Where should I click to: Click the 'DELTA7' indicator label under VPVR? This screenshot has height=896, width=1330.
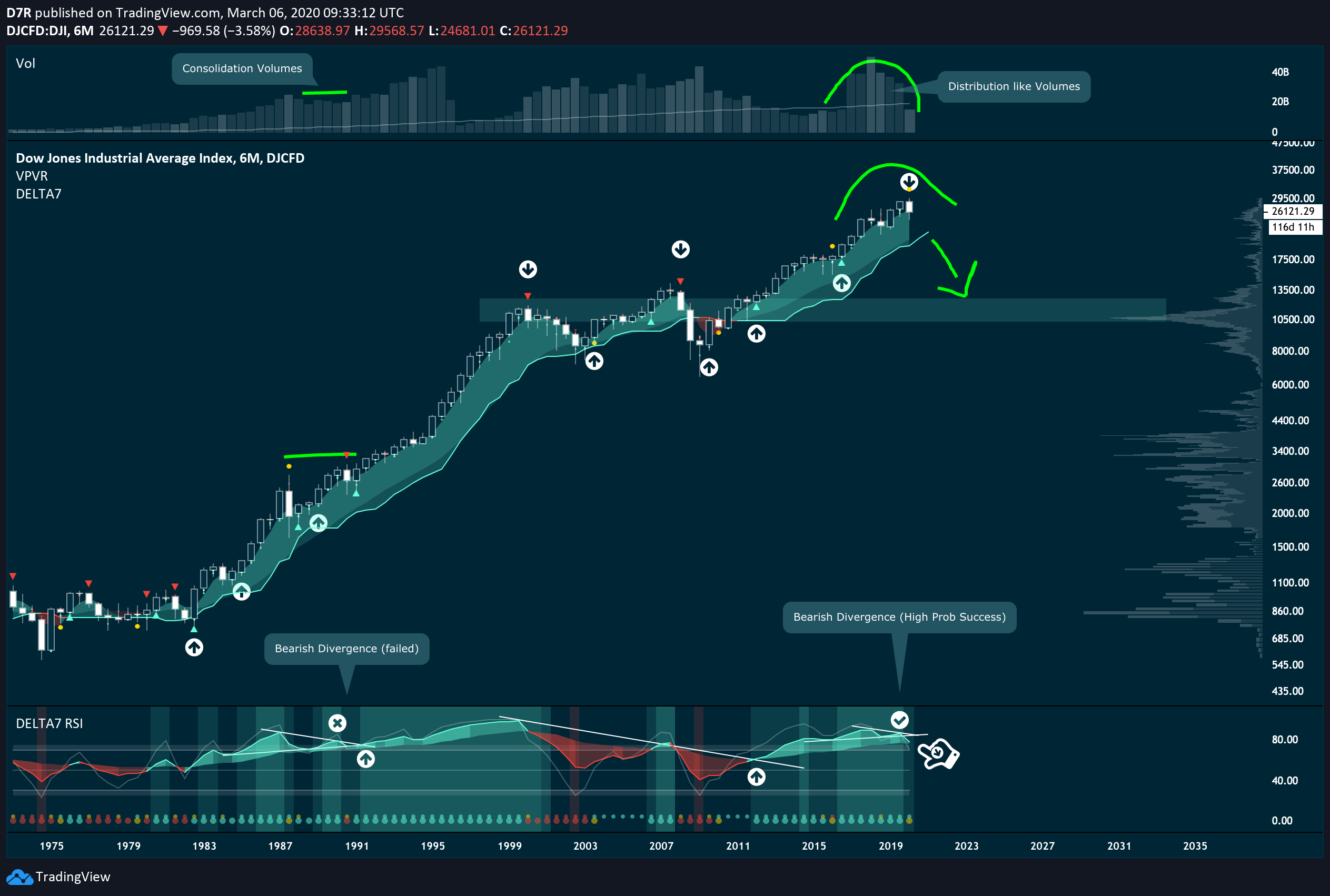point(39,194)
